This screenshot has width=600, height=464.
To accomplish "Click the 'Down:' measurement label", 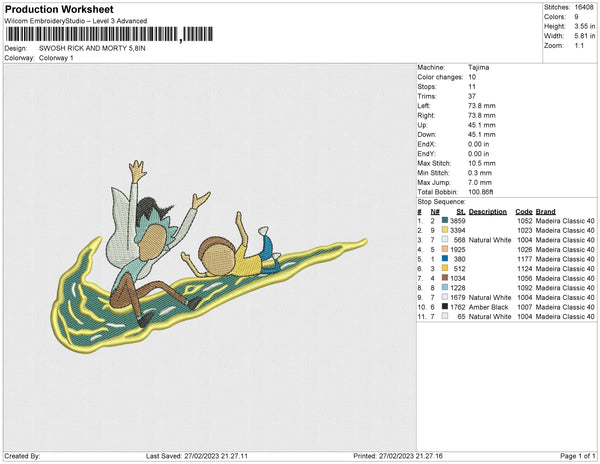I will tap(427, 134).
